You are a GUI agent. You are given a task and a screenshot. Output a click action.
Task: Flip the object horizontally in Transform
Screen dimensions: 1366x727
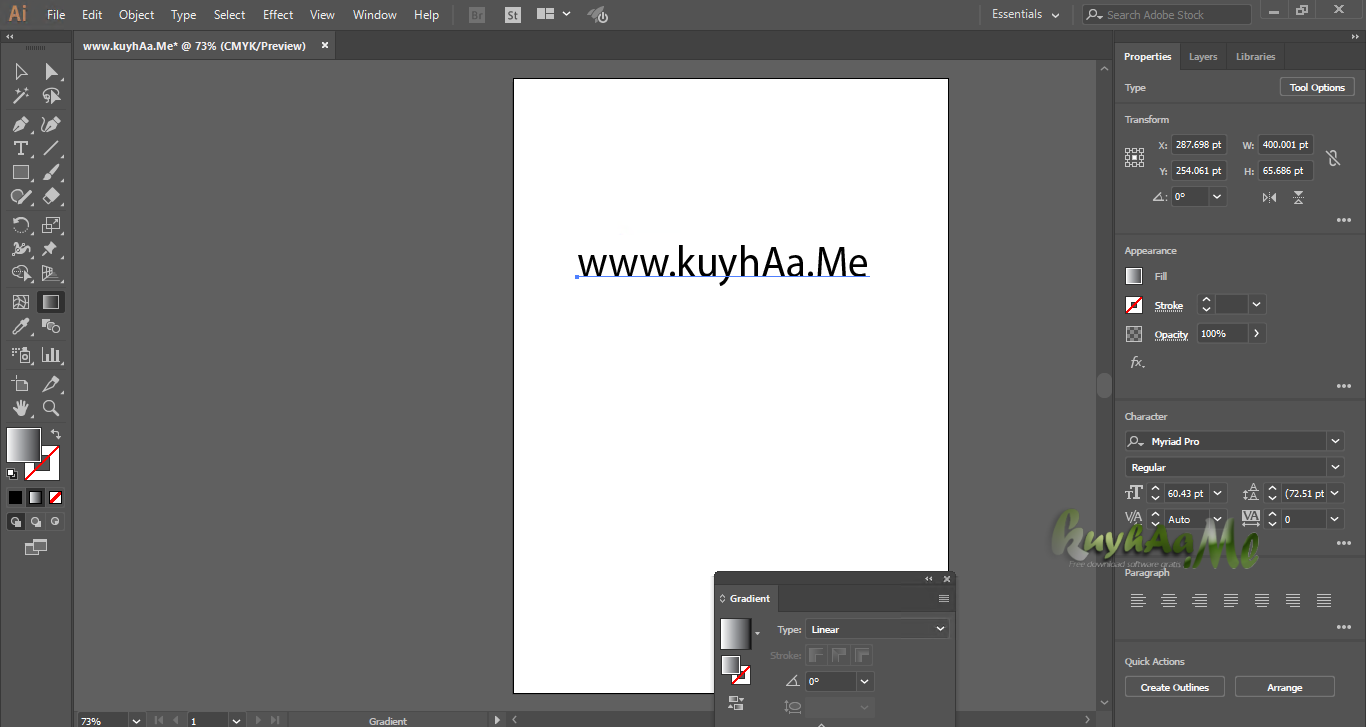[1269, 197]
